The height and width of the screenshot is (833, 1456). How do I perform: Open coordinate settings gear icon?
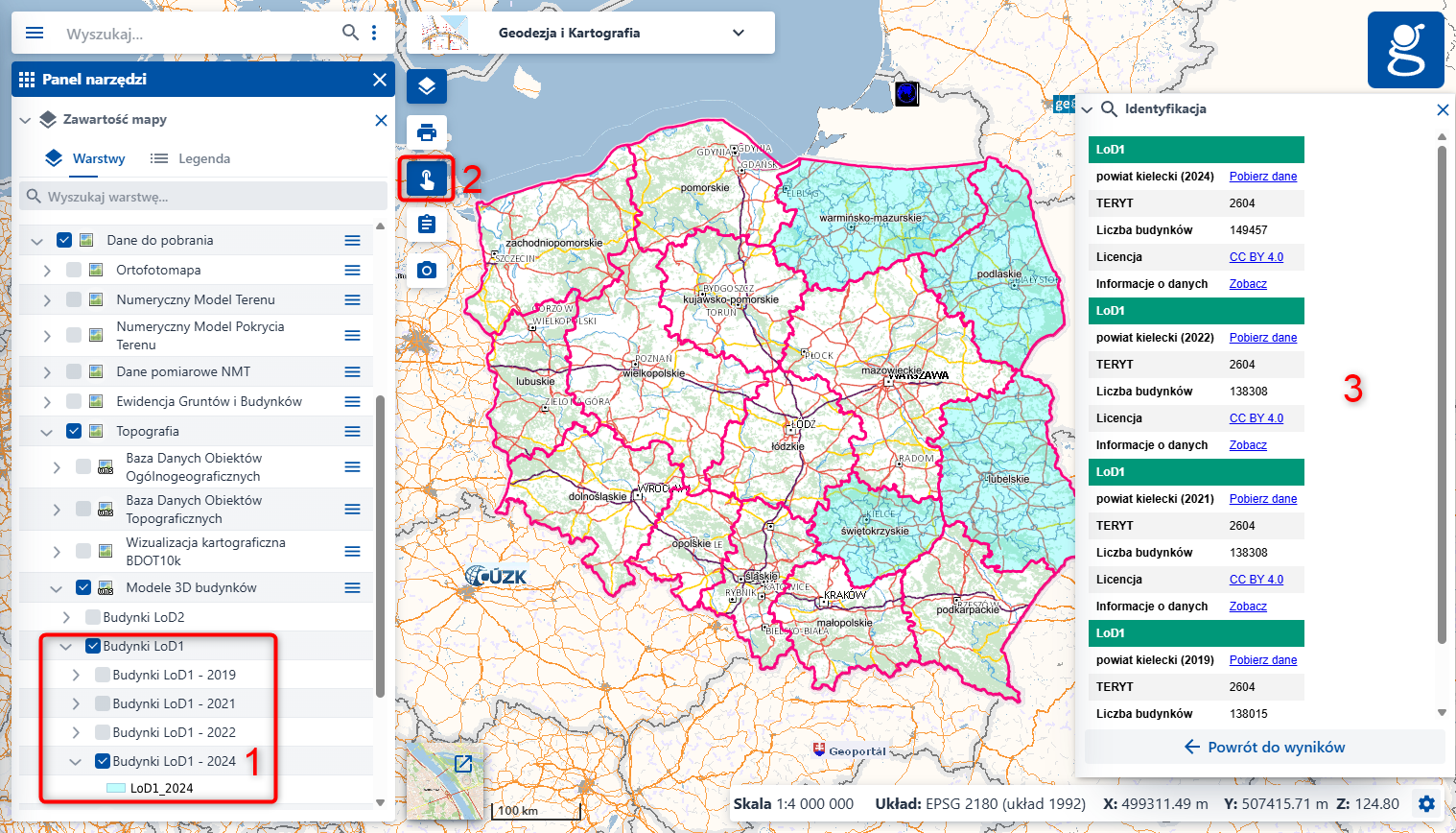pyautogui.click(x=1426, y=804)
